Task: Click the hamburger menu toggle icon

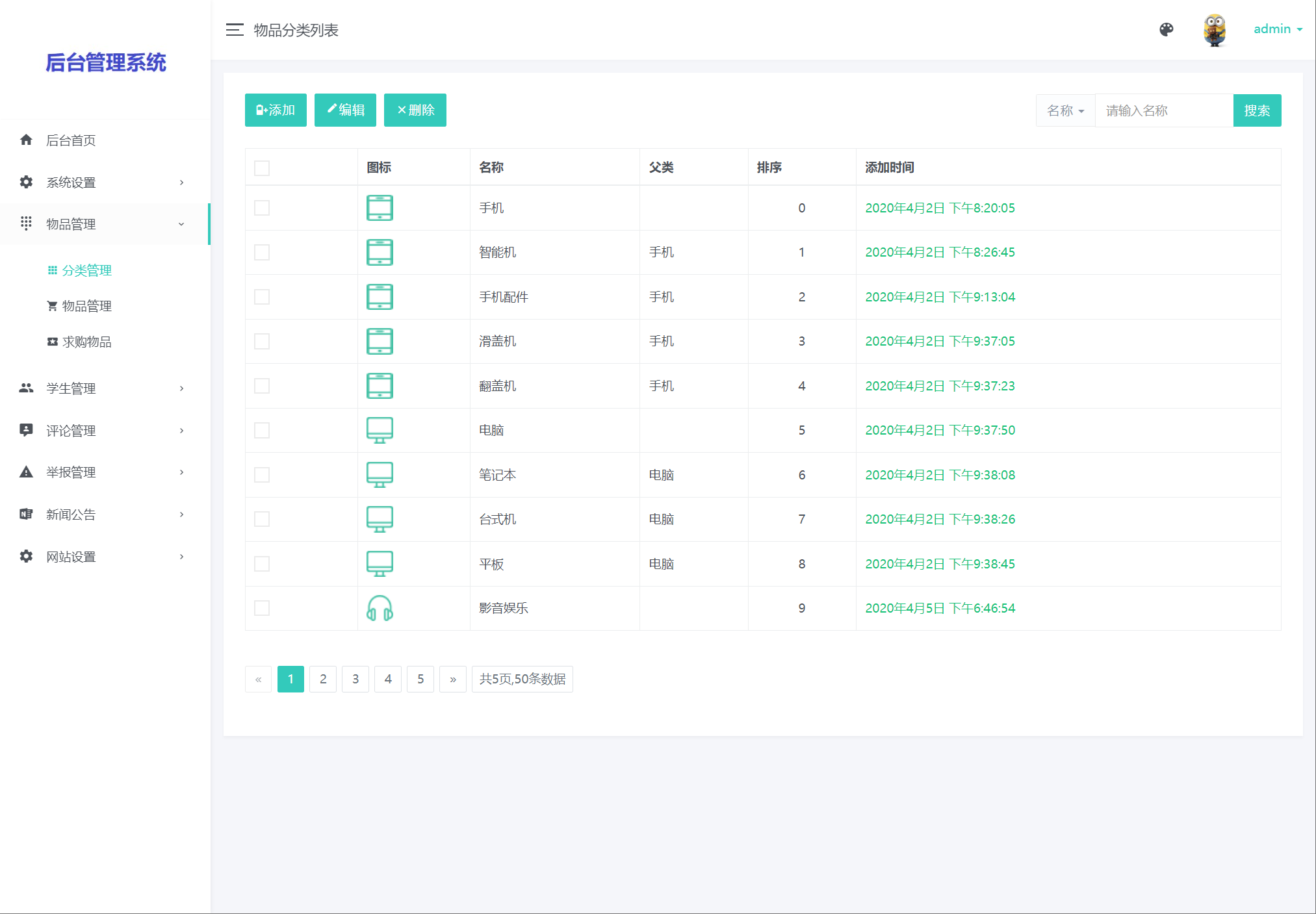Action: 235,30
